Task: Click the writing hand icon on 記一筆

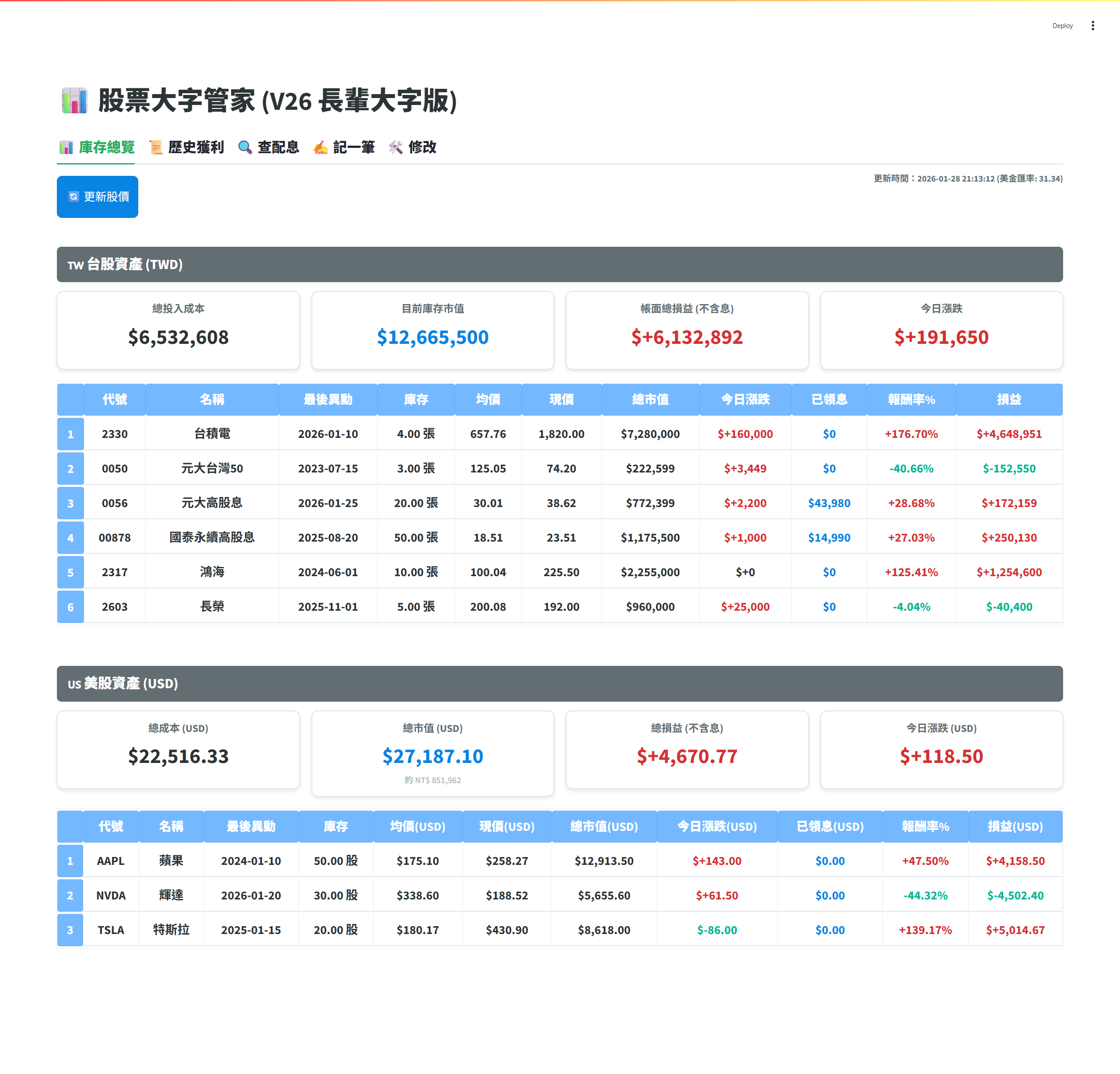Action: (321, 147)
